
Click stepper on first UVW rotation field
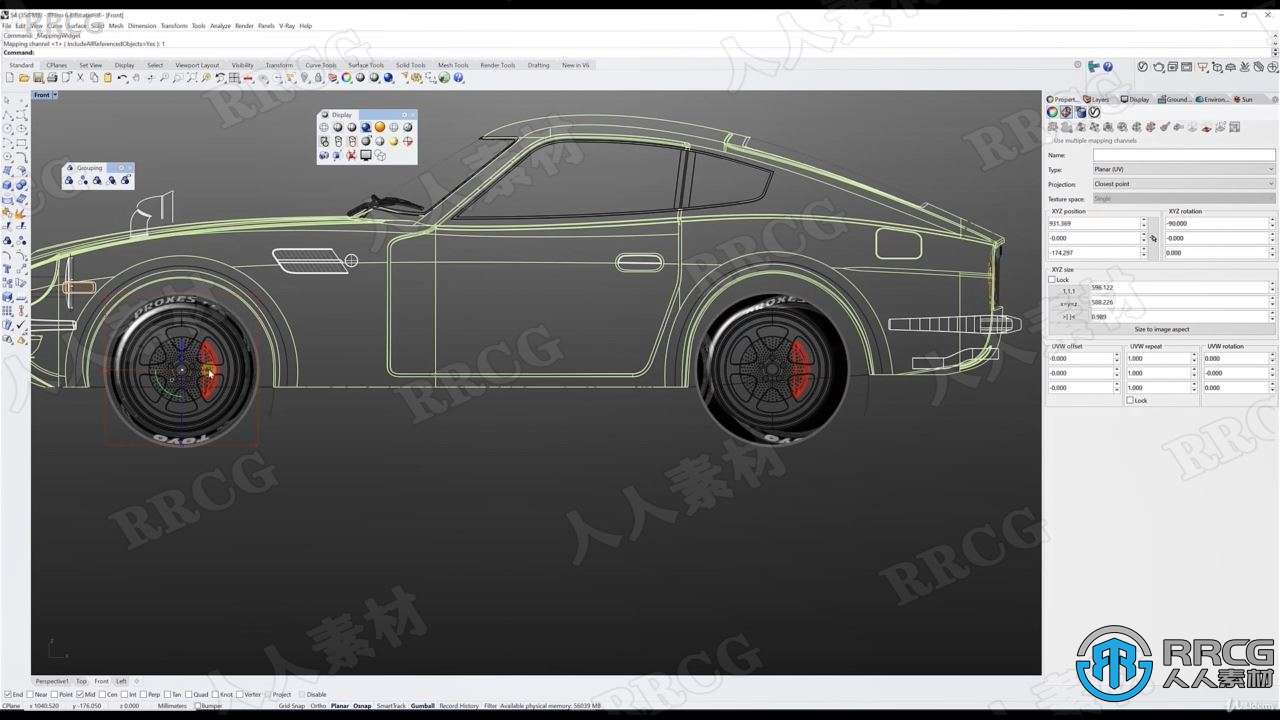[1272, 358]
